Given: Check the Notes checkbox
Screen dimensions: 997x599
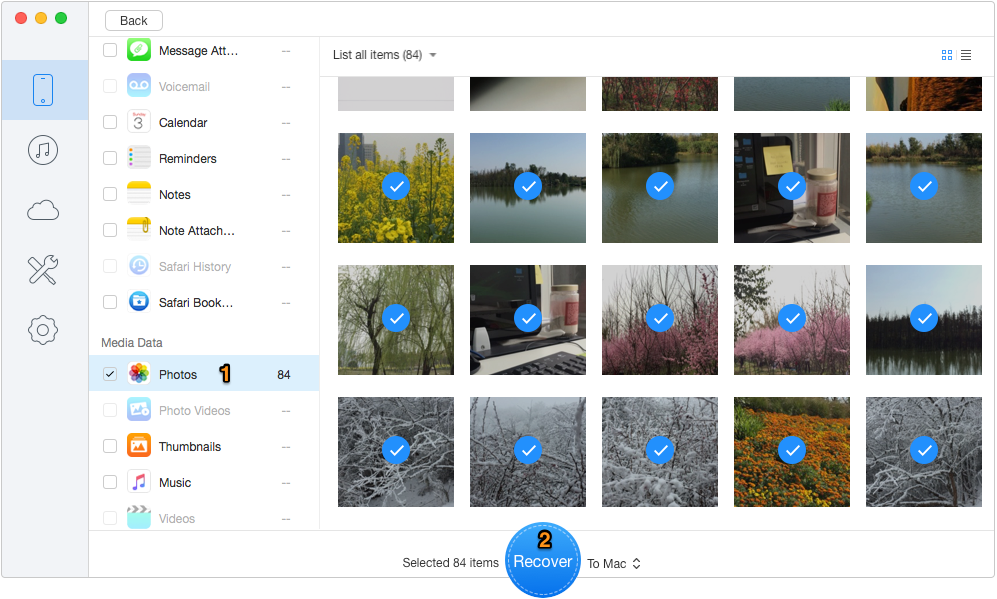Looking at the screenshot, I should point(110,194).
